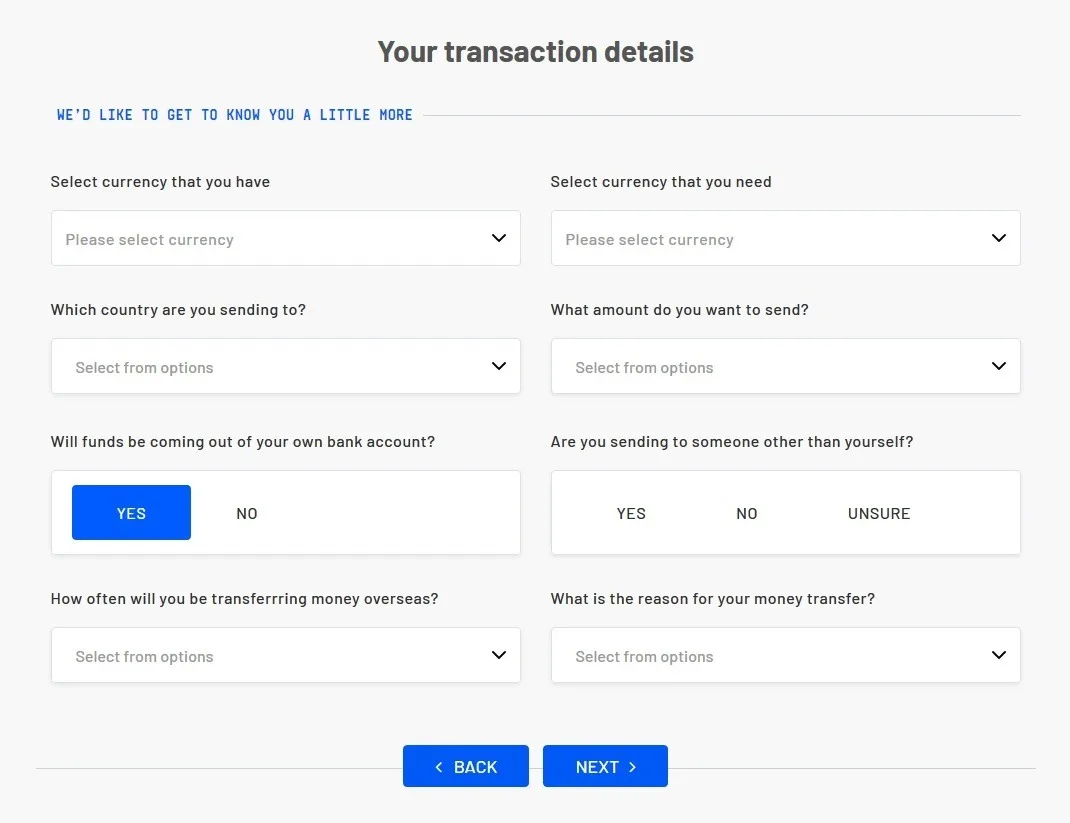The image size is (1070, 823).
Task: Go back using the BACK button
Action: coord(466,767)
